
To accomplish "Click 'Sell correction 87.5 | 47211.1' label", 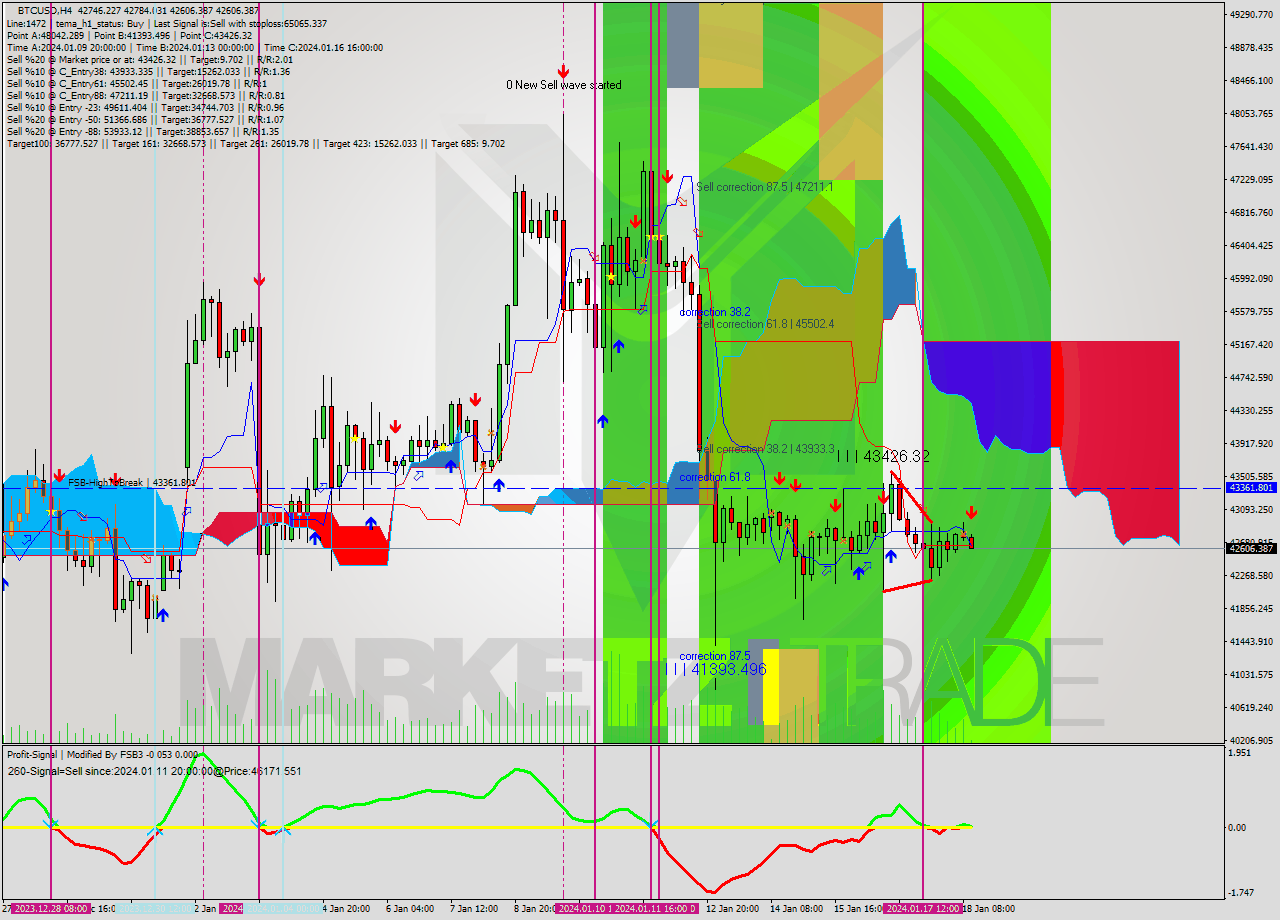I will point(765,187).
